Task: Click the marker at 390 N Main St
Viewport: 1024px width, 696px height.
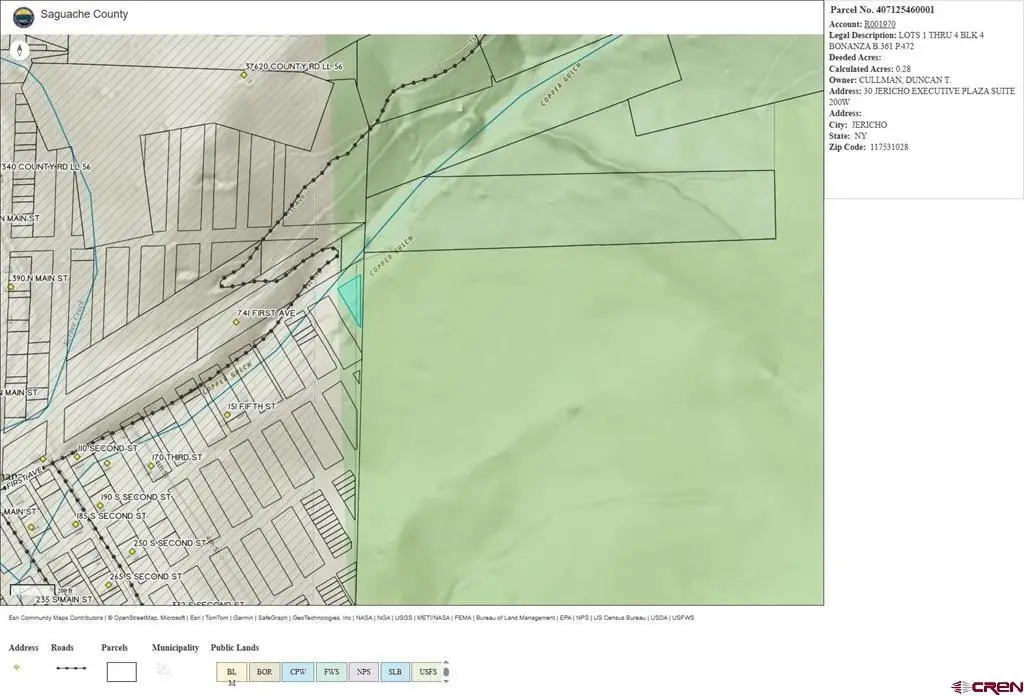Action: click(x=10, y=287)
